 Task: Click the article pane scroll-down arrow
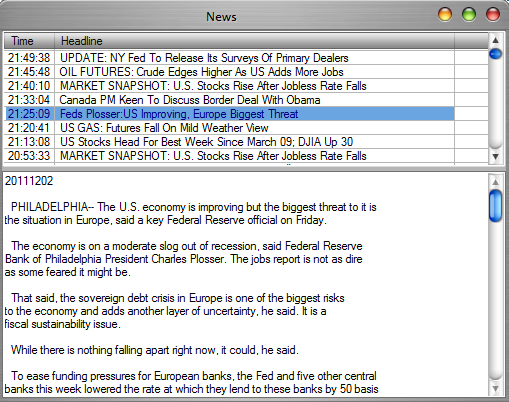click(x=495, y=388)
